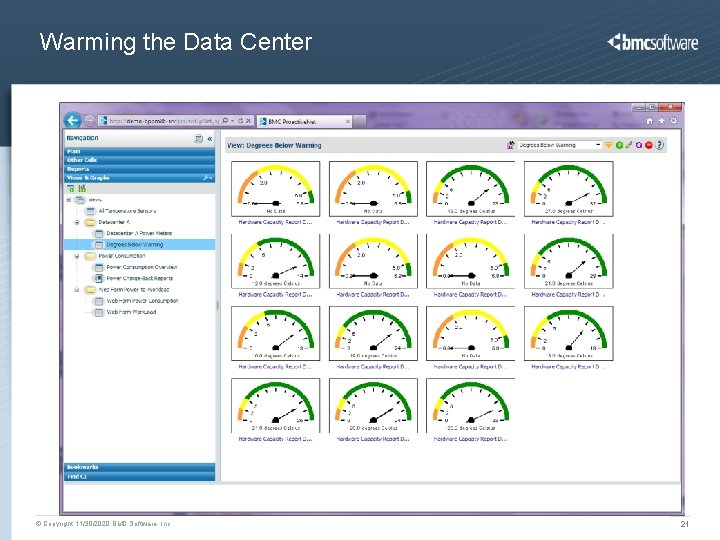Click the search magnifier in the address bar

pyautogui.click(x=225, y=120)
